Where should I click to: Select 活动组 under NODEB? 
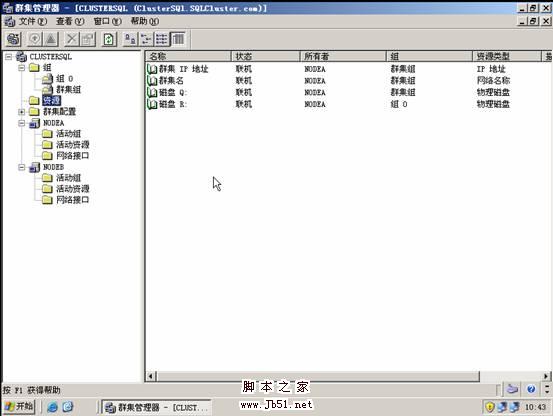[x=69, y=178]
